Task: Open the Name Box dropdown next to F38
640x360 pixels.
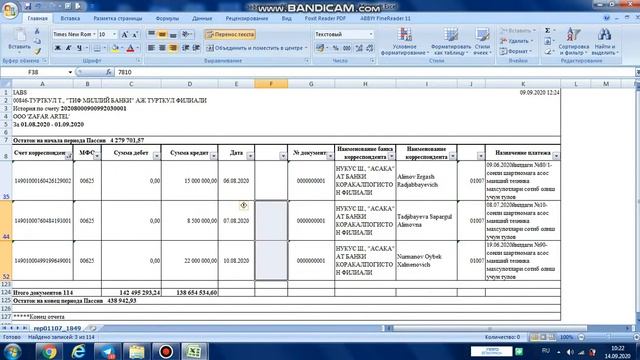Action: (x=70, y=72)
